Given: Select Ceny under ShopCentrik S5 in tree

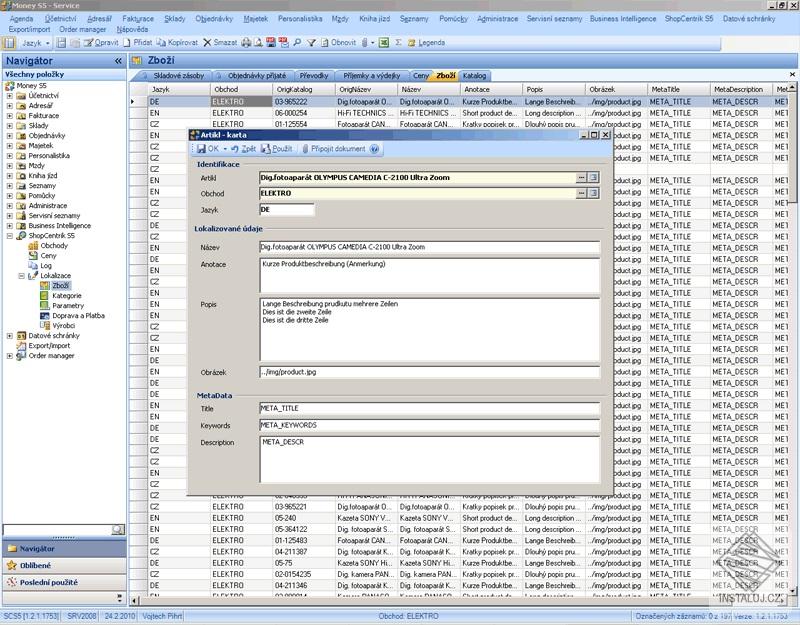Looking at the screenshot, I should click(x=48, y=256).
